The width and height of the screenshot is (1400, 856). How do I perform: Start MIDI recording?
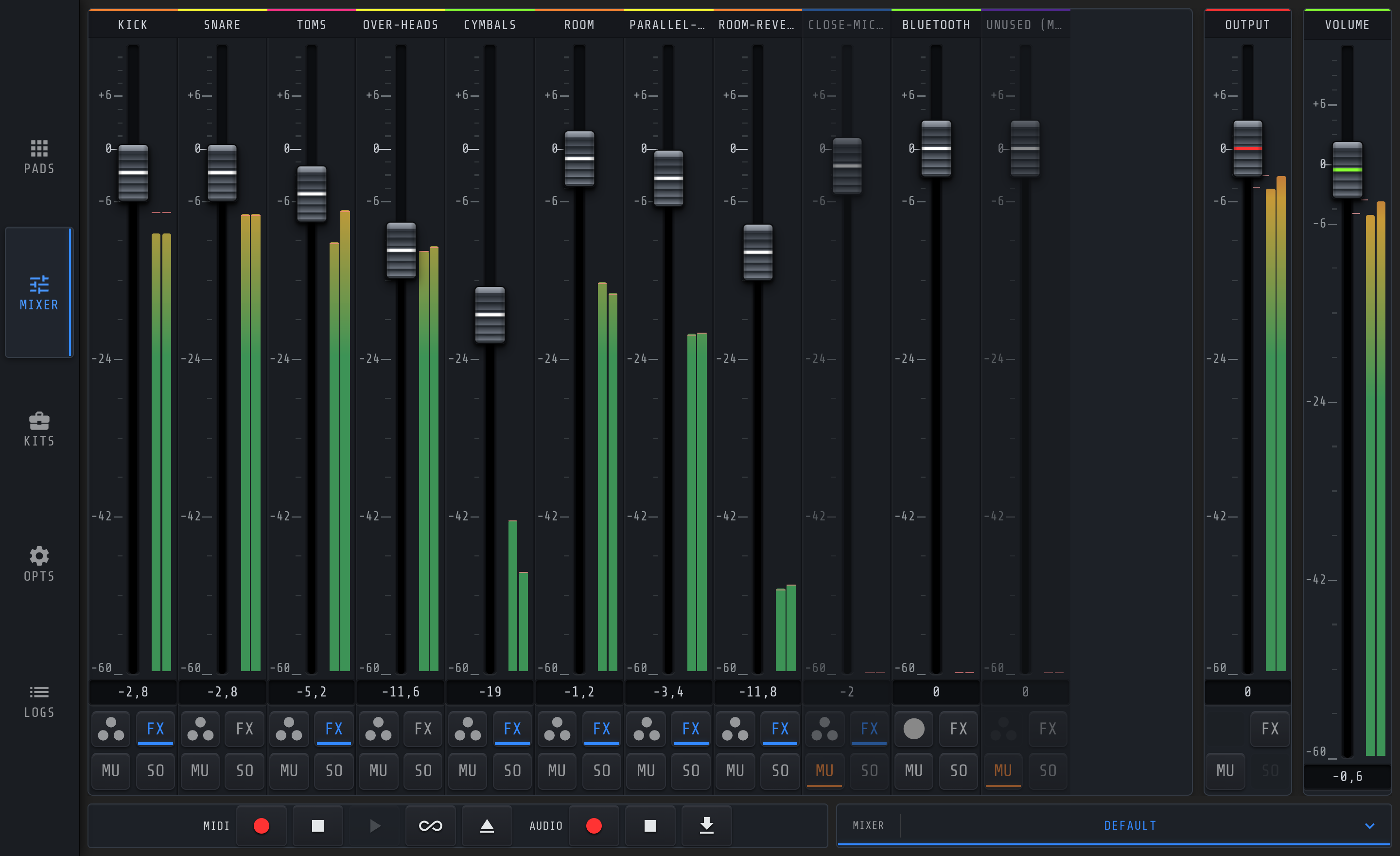coord(262,825)
